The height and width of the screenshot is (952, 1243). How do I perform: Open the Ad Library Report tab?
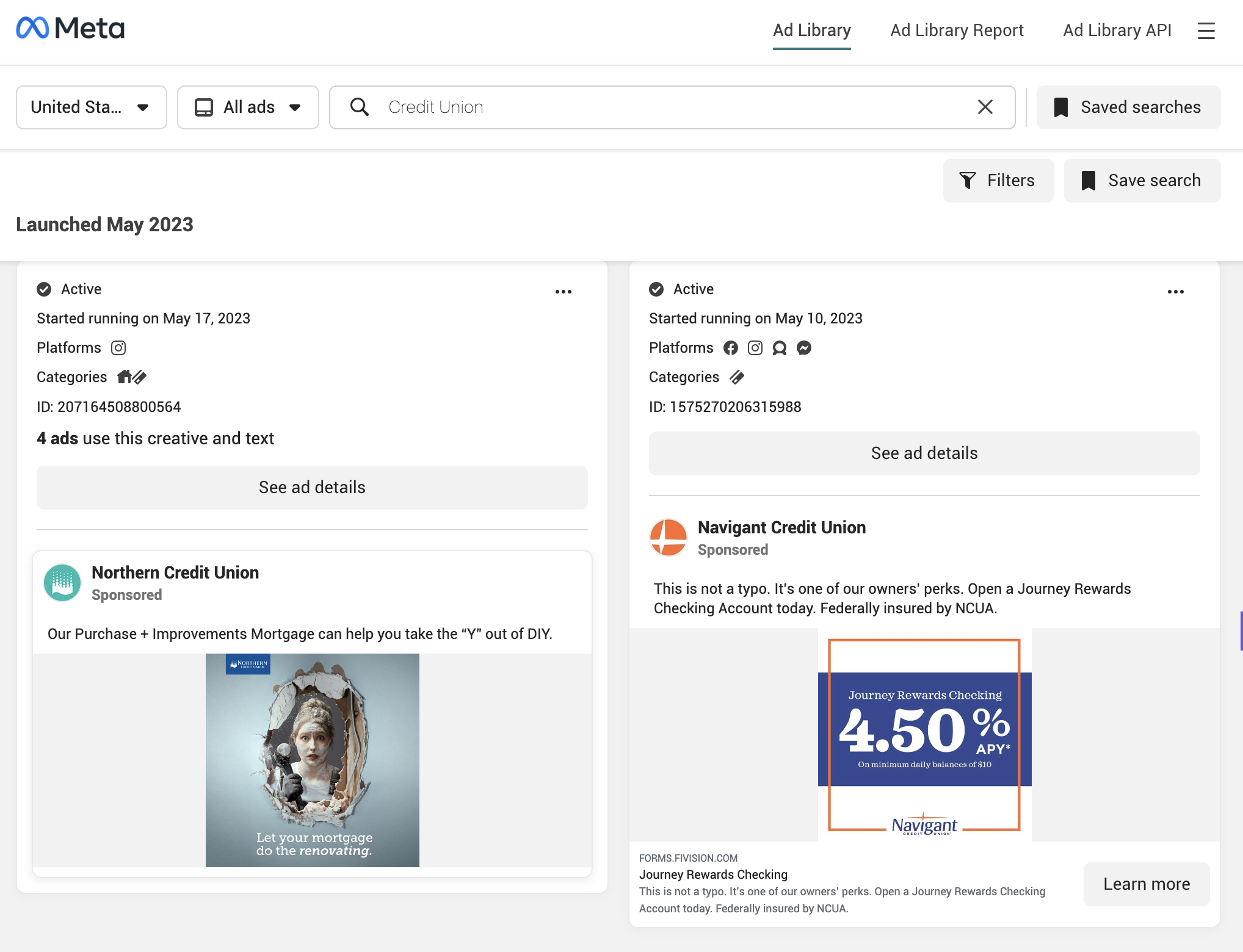pos(957,31)
